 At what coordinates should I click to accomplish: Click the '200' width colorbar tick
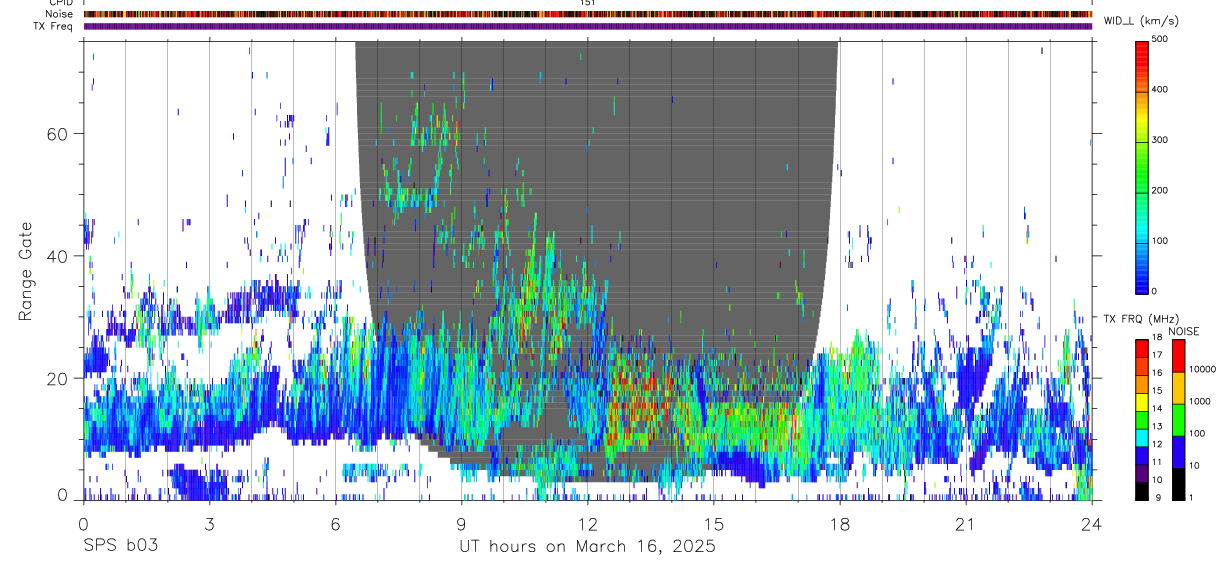[x=1160, y=190]
